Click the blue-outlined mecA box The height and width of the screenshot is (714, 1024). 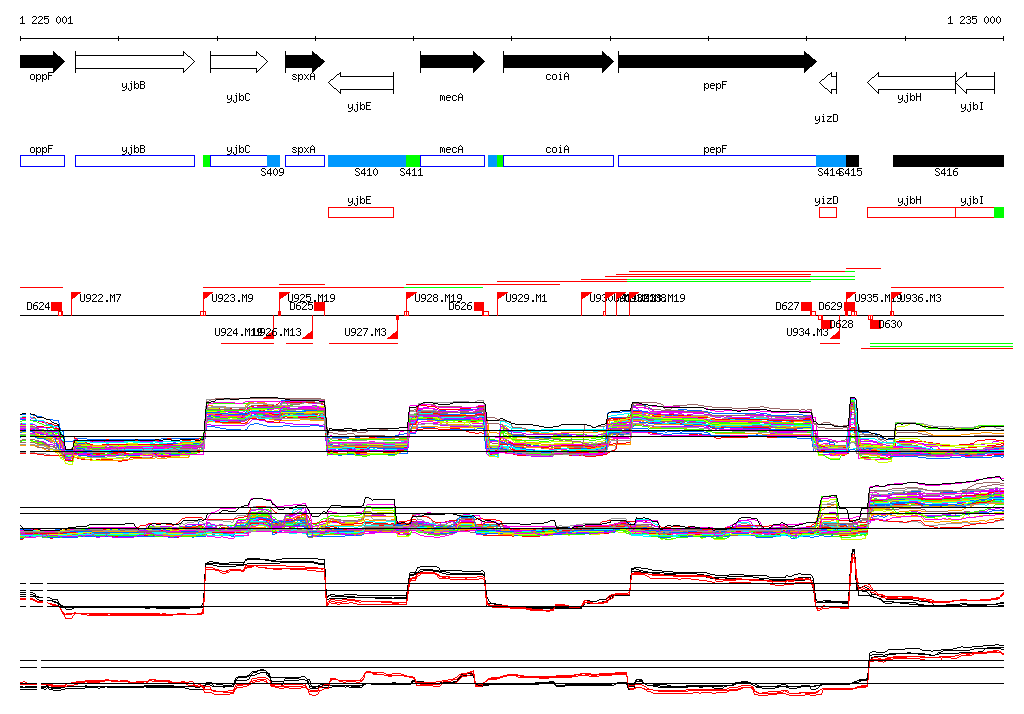pyautogui.click(x=453, y=161)
